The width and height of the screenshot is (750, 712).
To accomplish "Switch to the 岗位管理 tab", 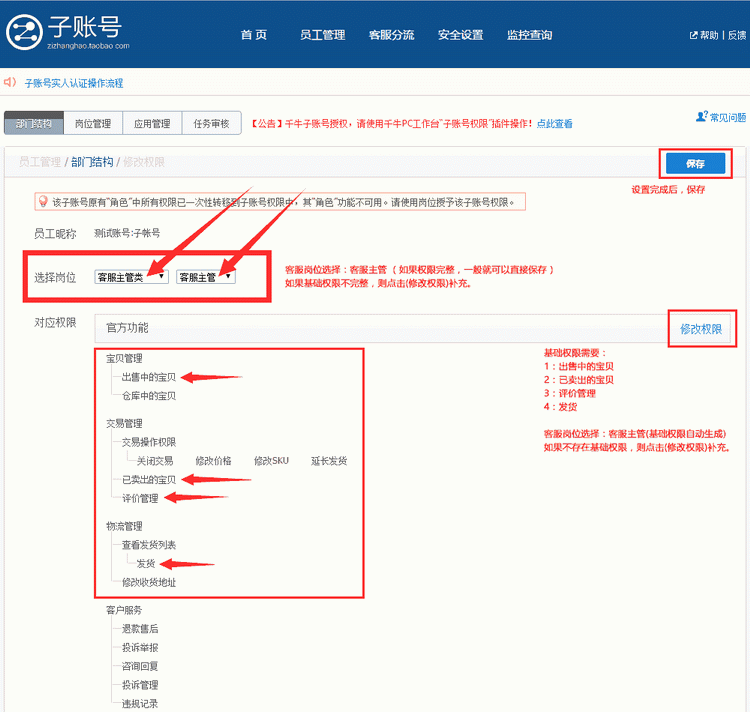I will (93, 123).
